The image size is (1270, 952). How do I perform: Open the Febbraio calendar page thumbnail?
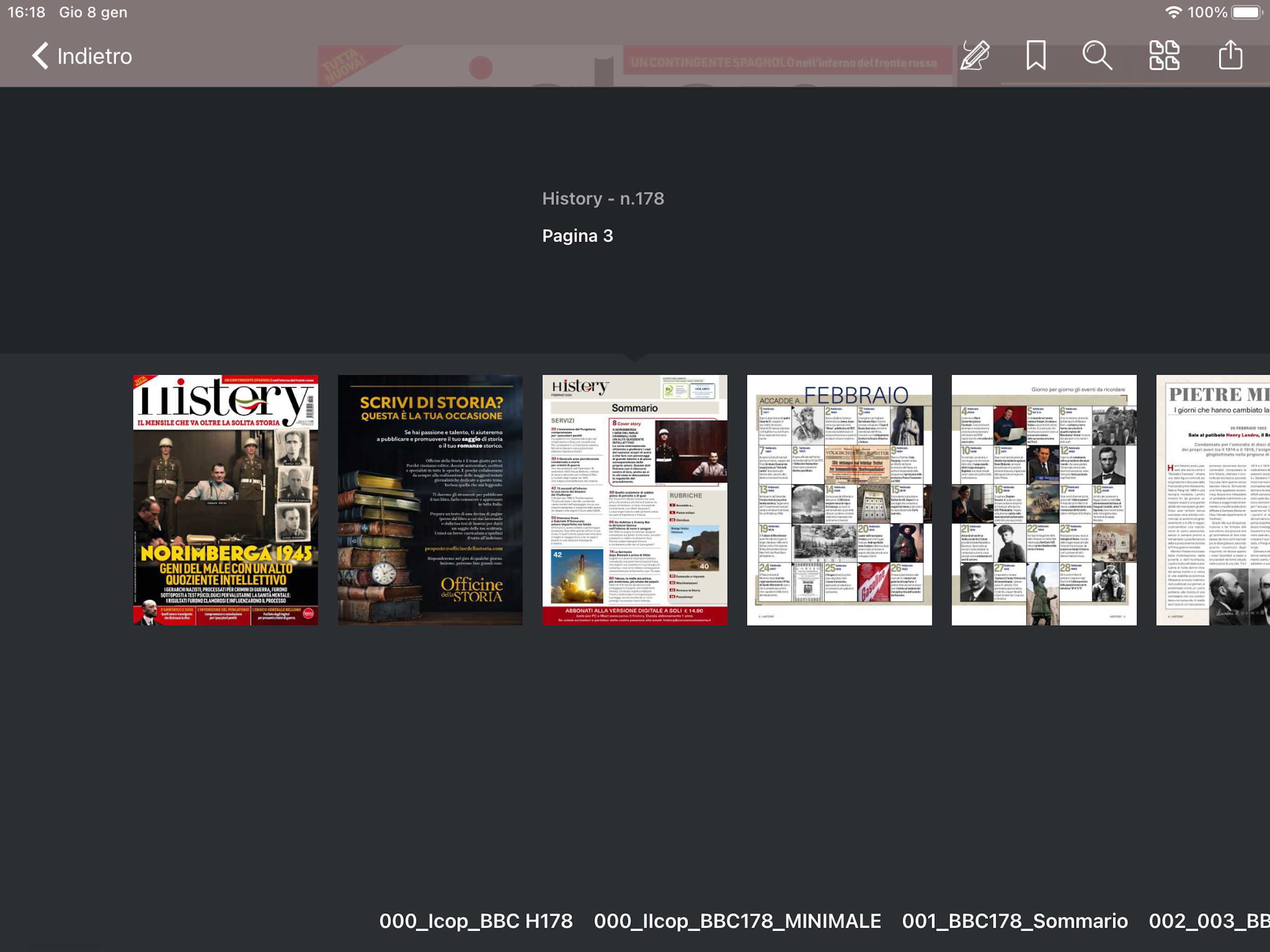840,500
